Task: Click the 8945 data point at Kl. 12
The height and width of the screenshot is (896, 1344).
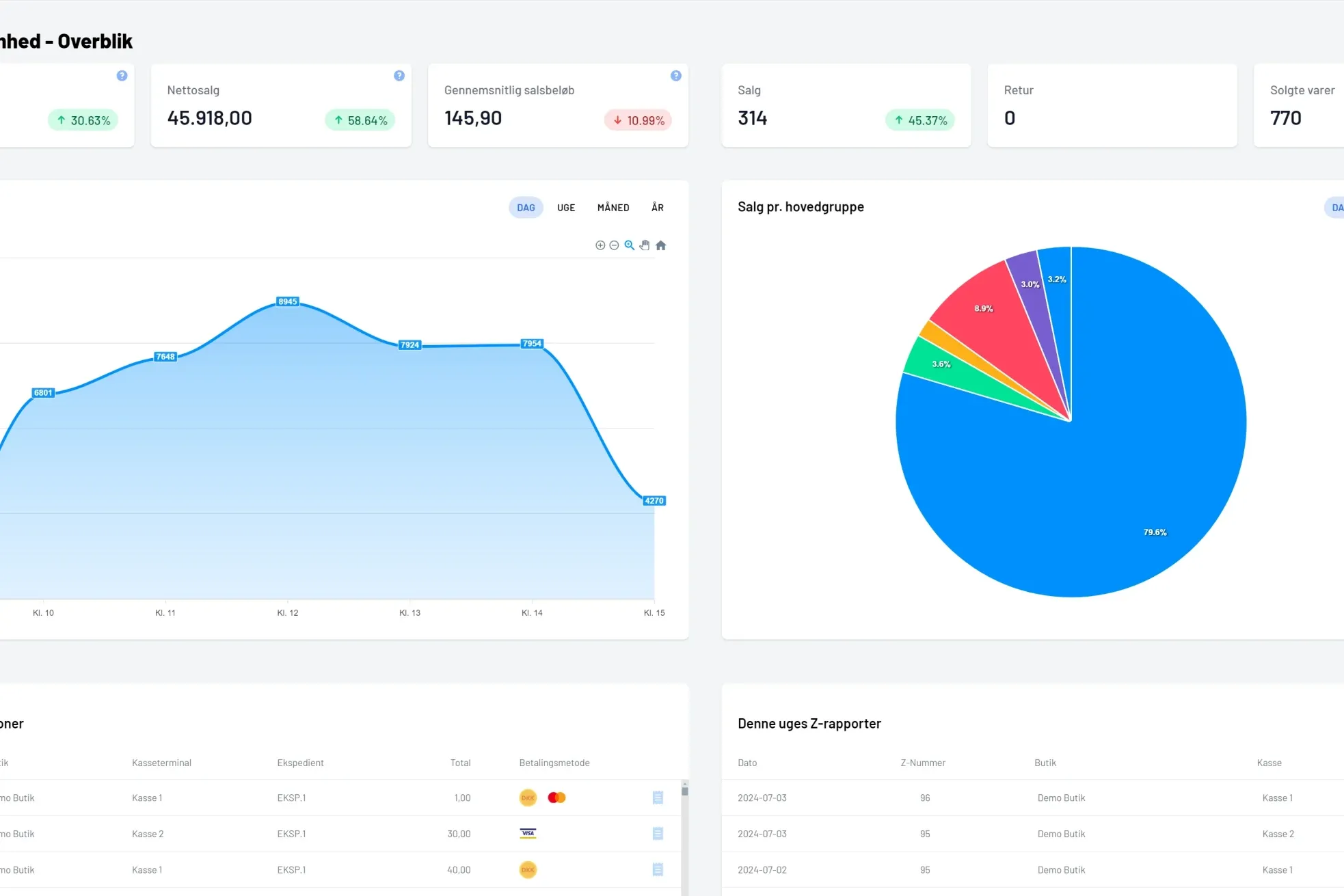Action: (x=288, y=301)
